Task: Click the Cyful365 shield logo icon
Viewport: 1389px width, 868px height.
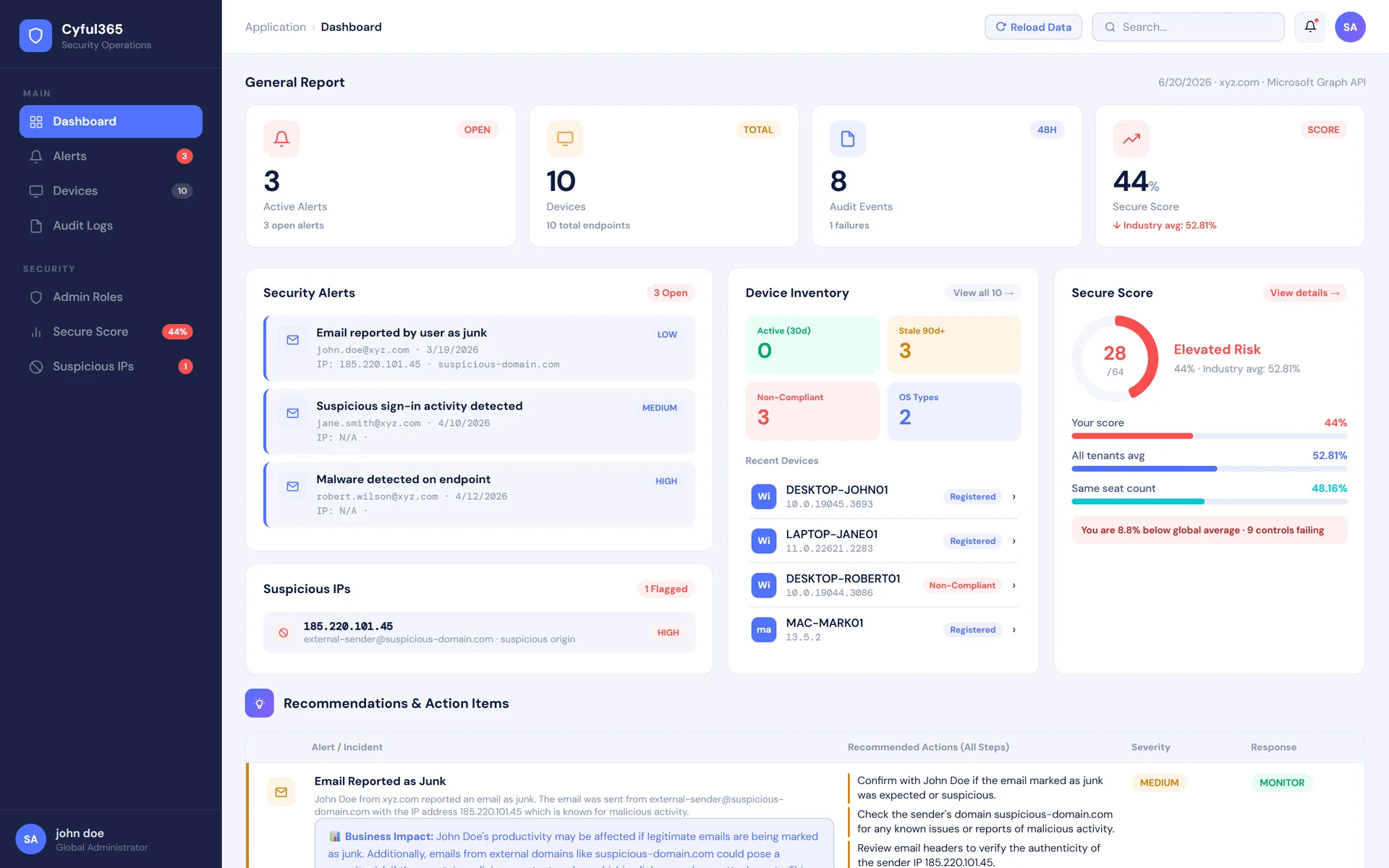Action: [x=35, y=35]
